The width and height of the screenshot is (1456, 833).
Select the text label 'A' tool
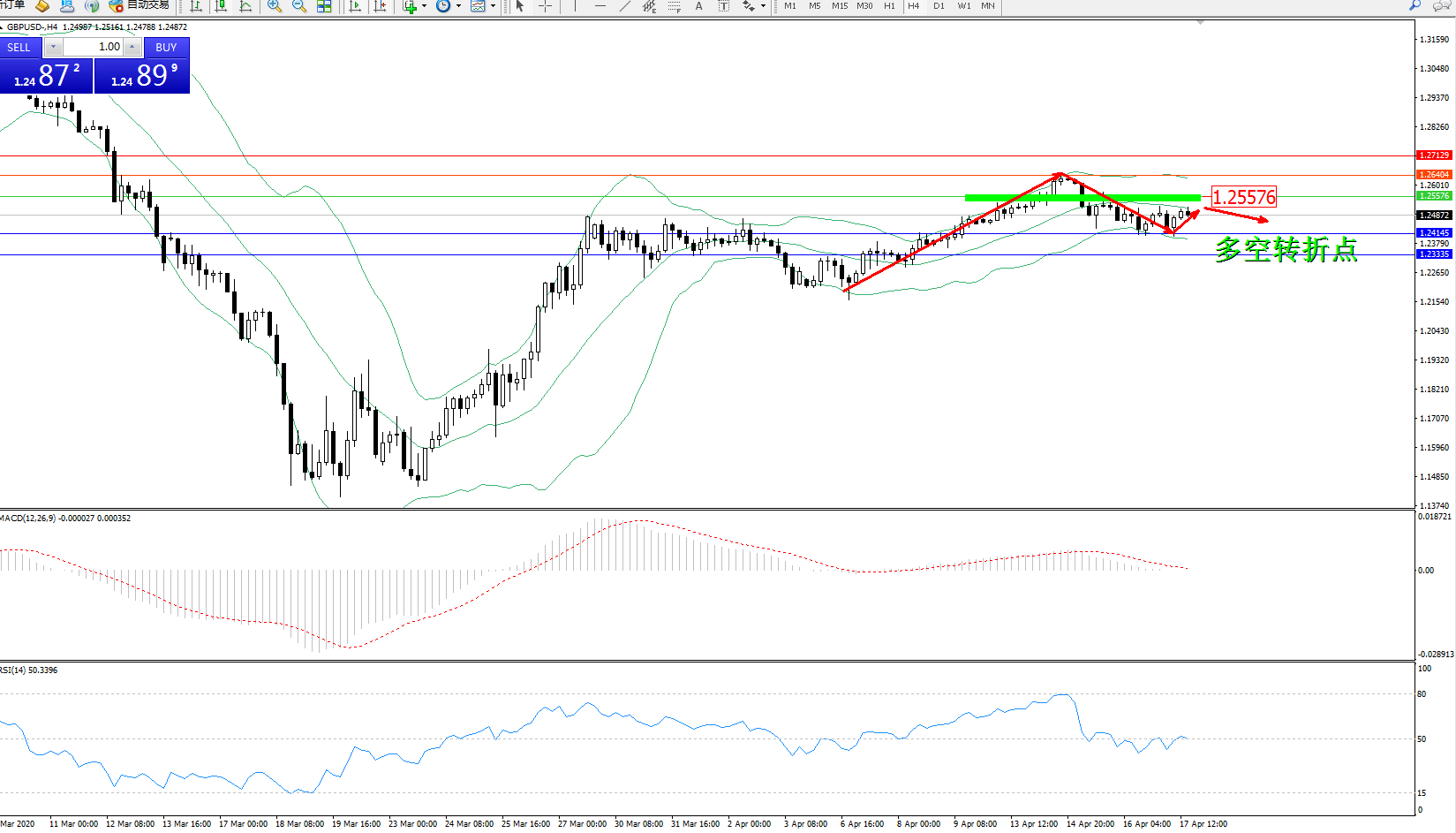pos(699,6)
